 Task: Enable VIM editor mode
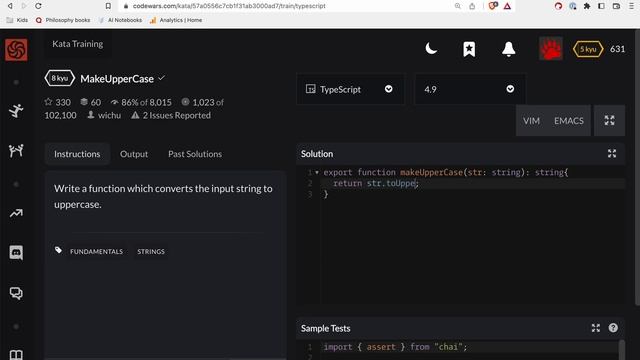point(531,121)
